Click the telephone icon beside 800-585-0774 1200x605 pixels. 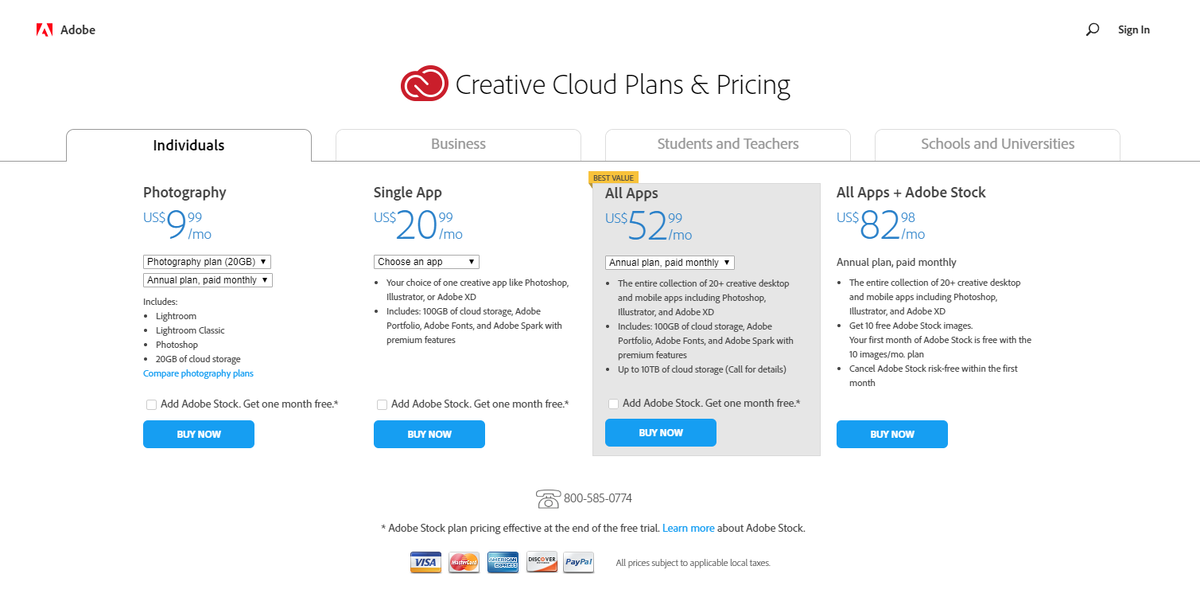pos(548,498)
